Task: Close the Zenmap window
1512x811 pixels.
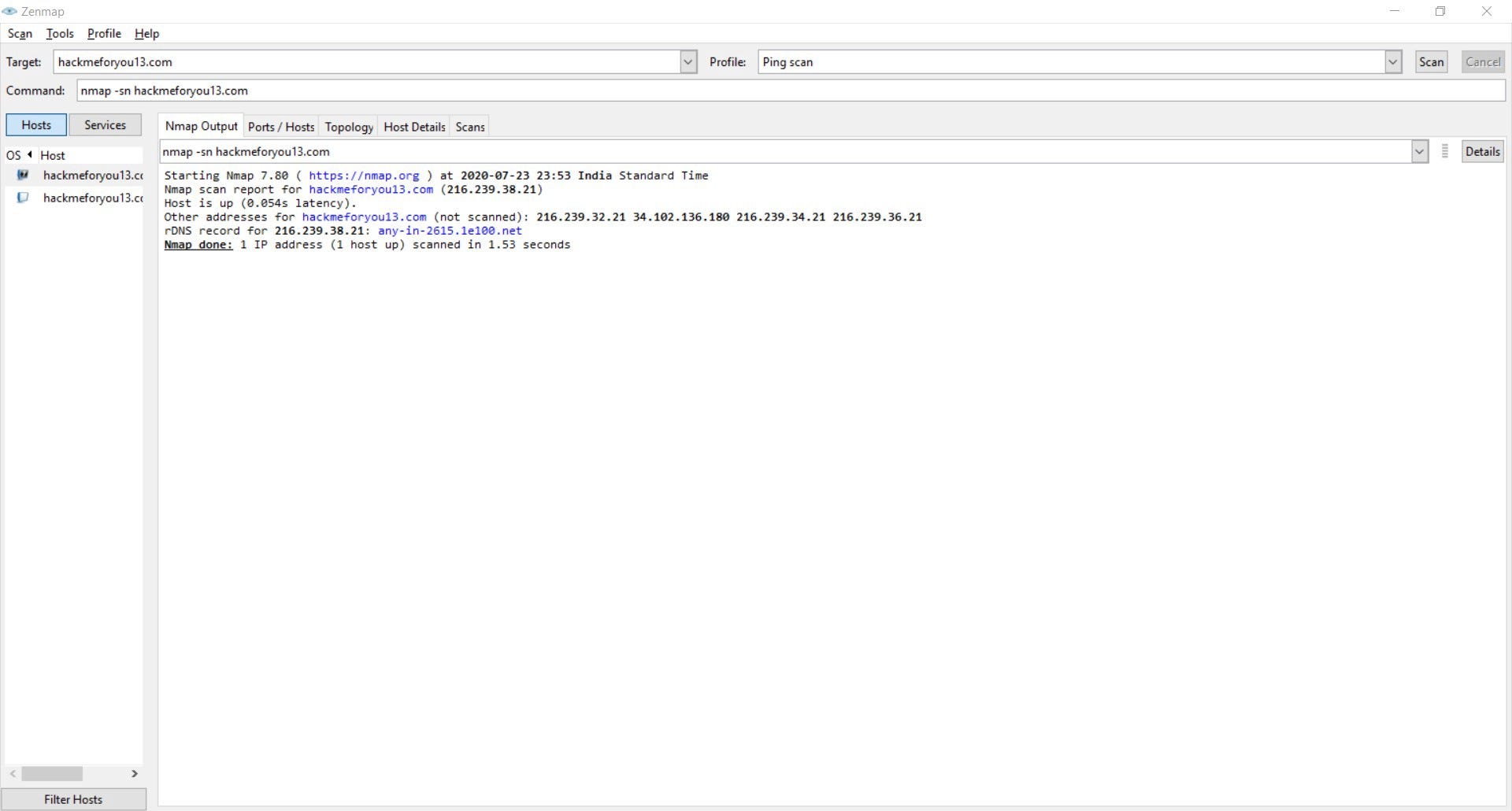Action: (1487, 11)
